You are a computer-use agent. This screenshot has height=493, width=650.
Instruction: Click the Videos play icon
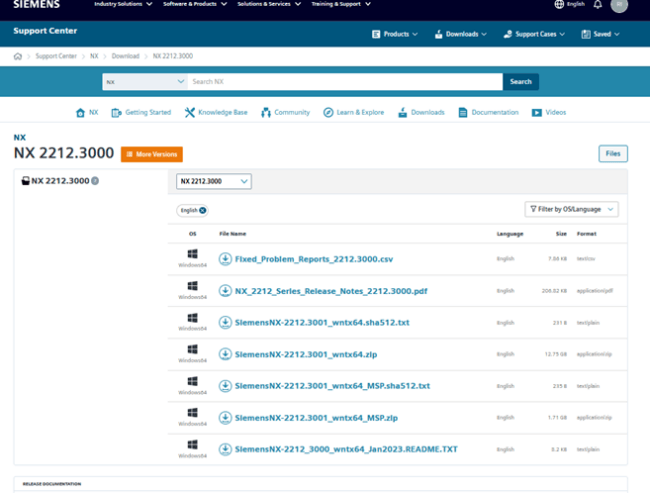537,113
